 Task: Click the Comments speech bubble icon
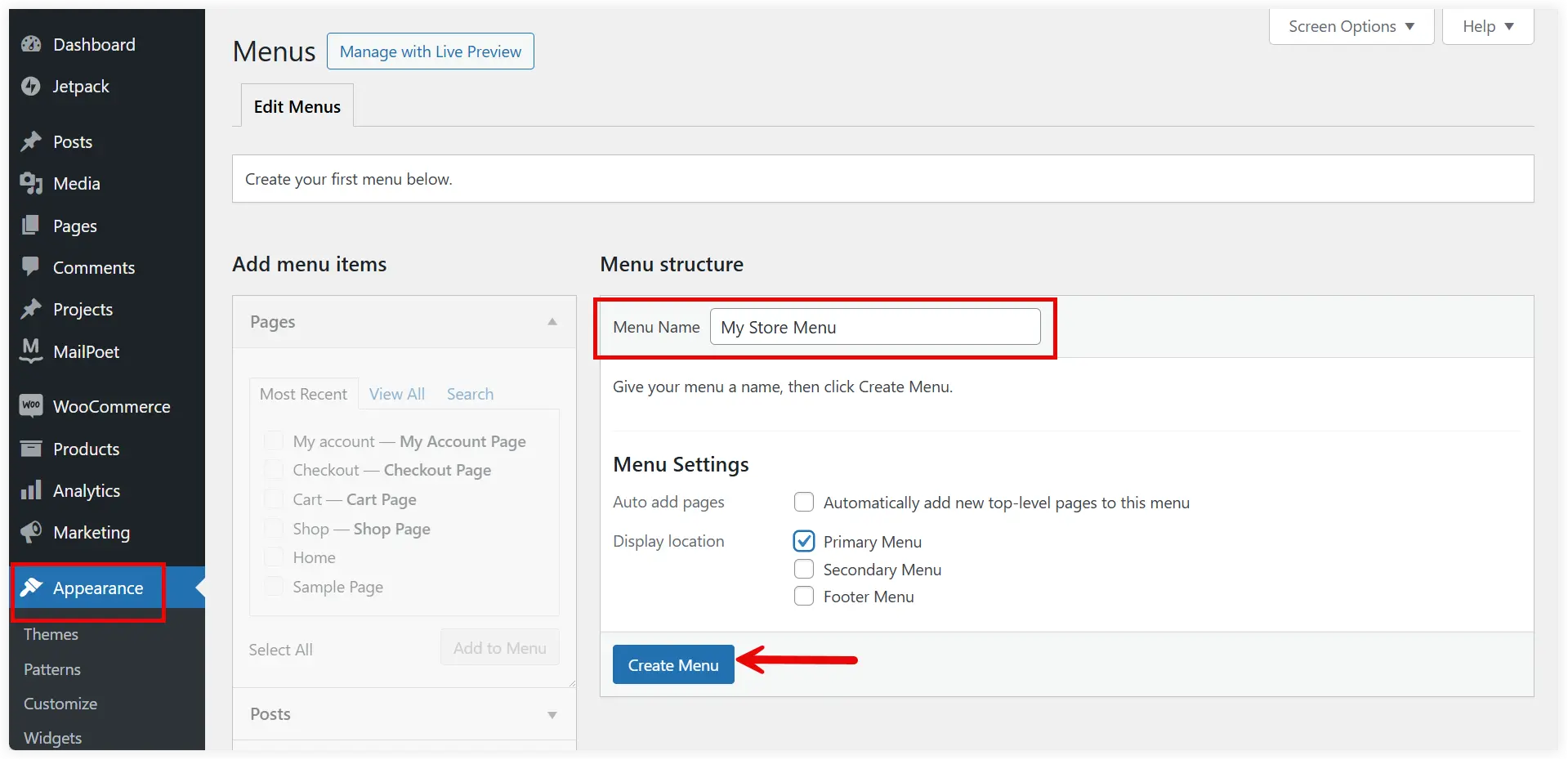(31, 267)
